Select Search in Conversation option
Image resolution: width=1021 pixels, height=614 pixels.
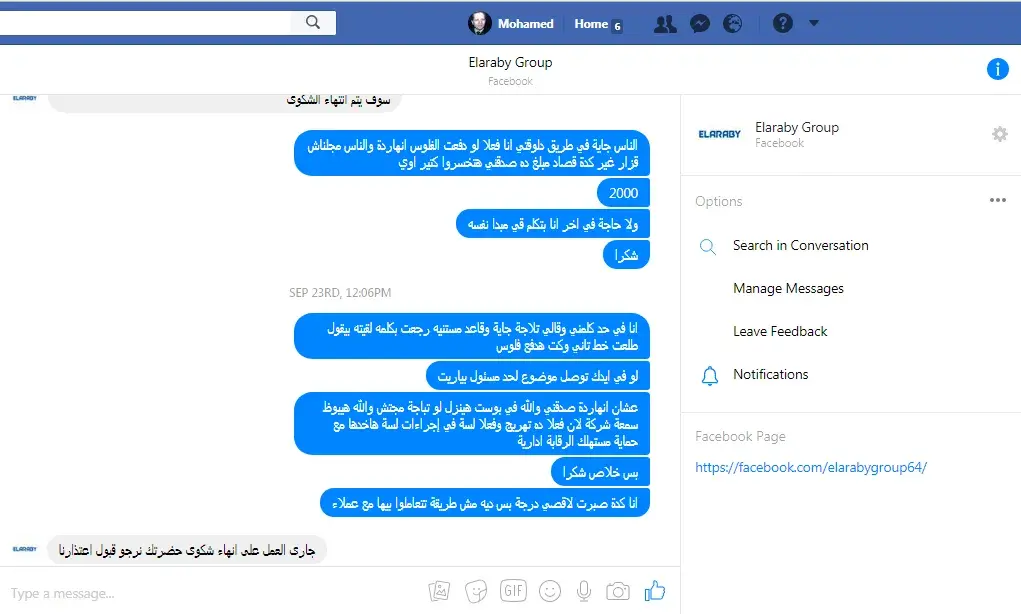pos(800,245)
